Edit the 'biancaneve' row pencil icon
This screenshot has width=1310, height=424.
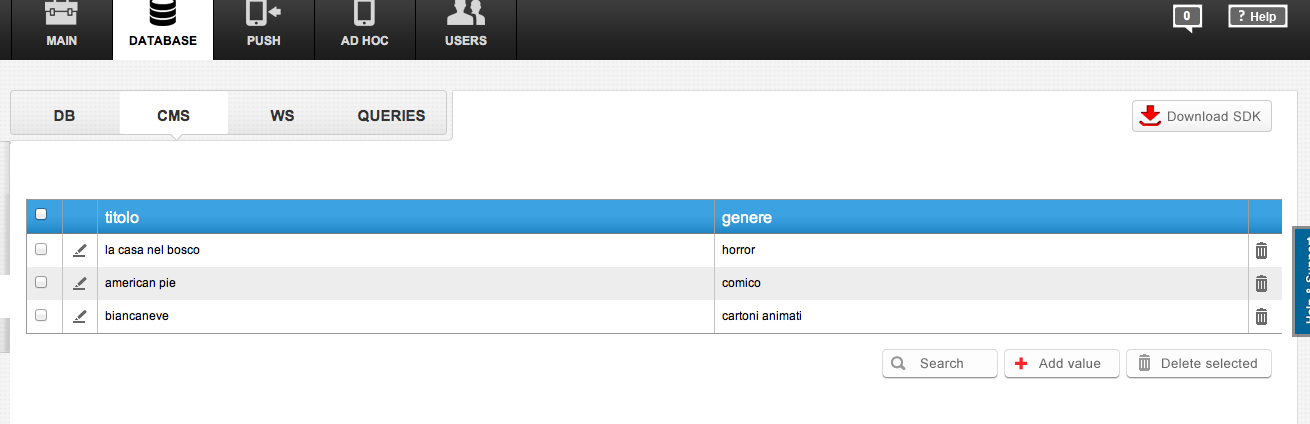tap(80, 316)
